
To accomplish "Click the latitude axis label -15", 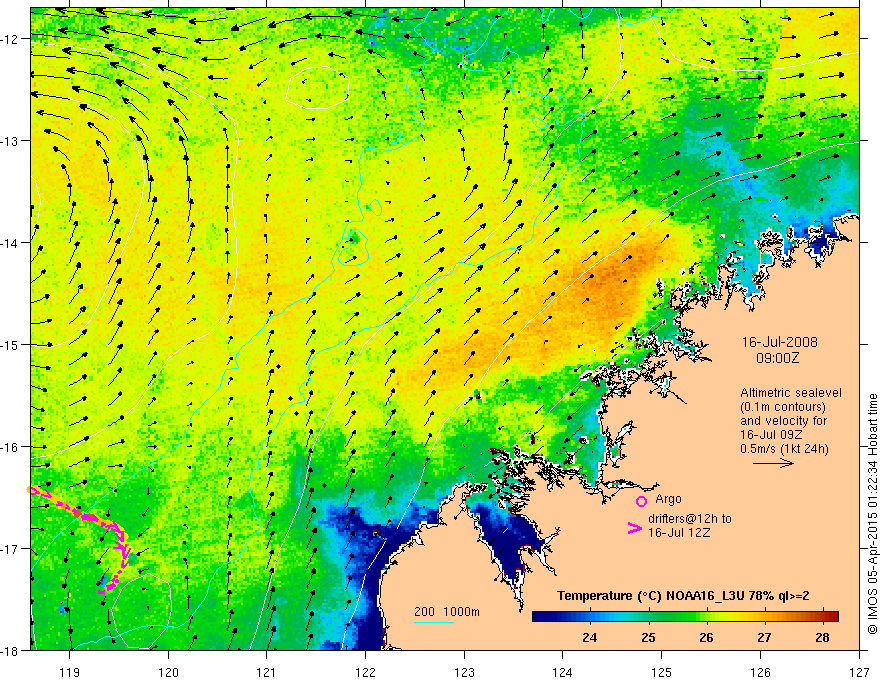I will 10,344.
